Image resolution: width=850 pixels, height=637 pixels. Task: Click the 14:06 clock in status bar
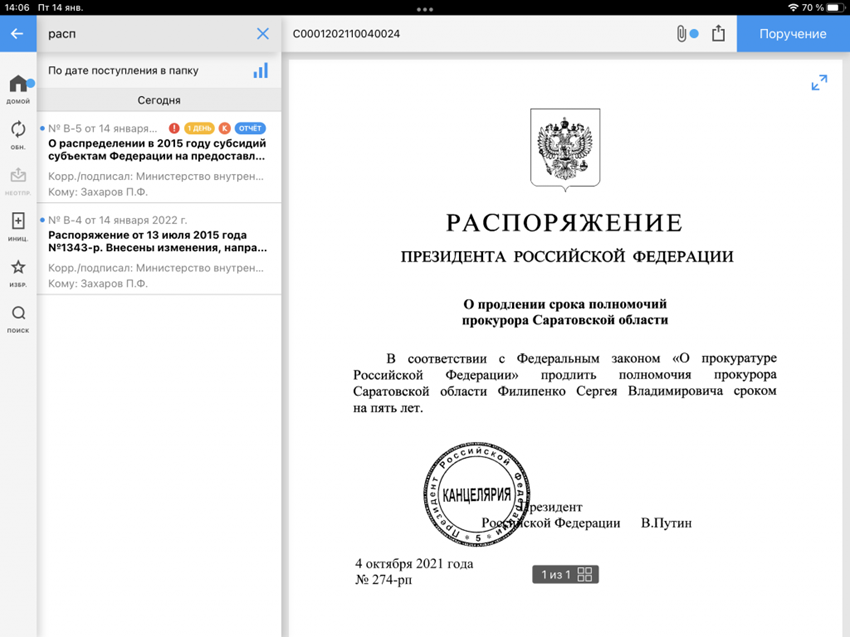tap(16, 8)
